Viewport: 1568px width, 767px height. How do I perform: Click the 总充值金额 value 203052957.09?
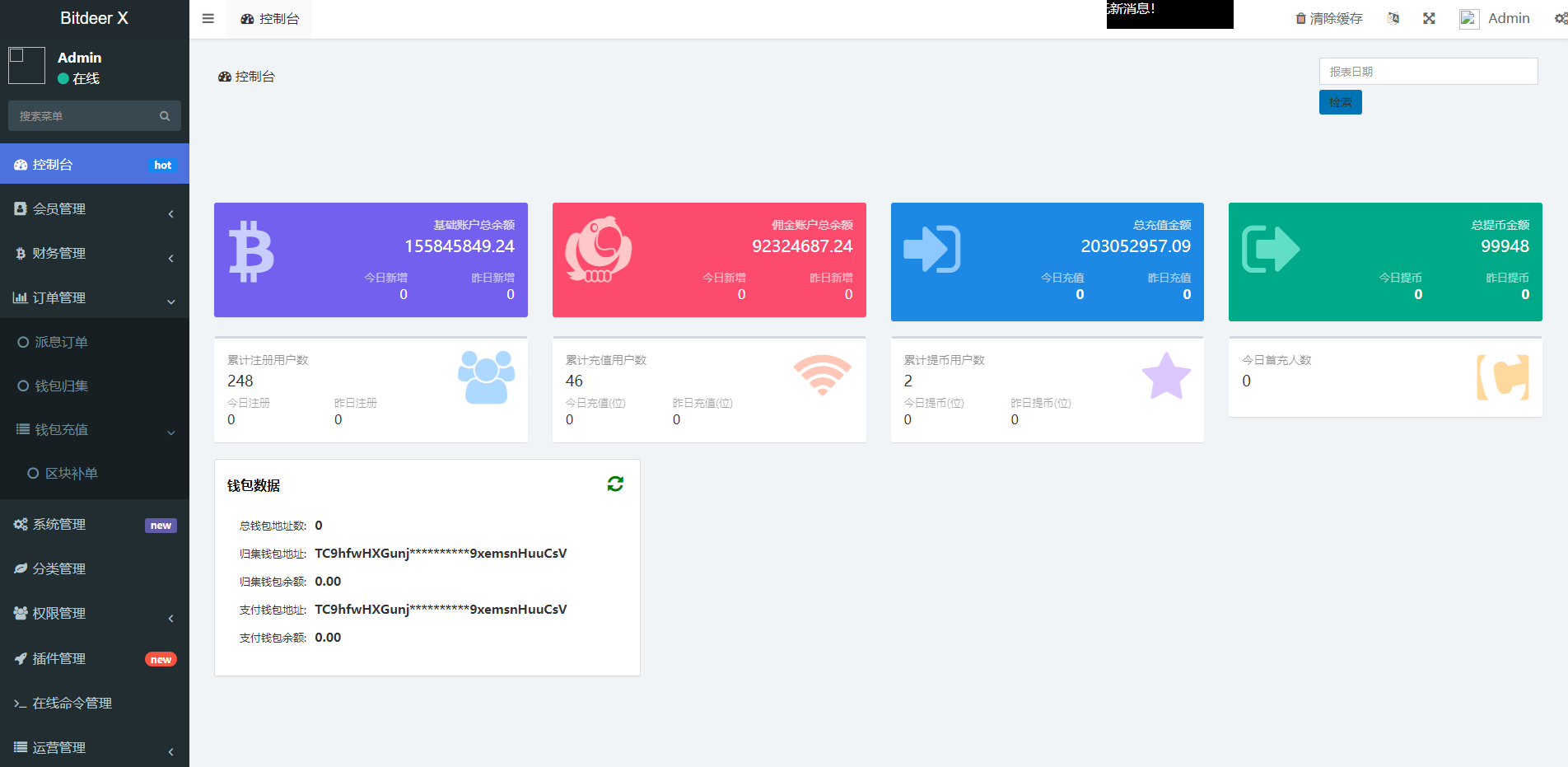pyautogui.click(x=1136, y=246)
